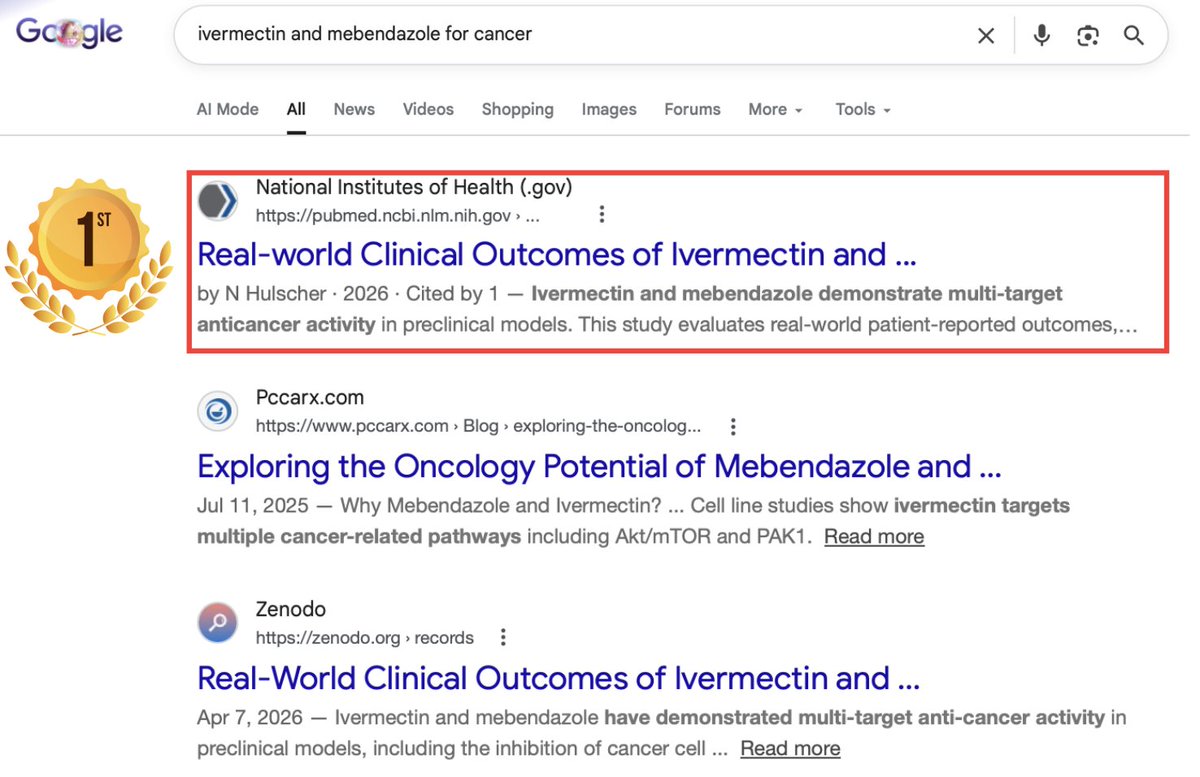This screenshot has height=777, width=1200.
Task: Click the 'Pccarx.com' site name
Action: [x=310, y=398]
